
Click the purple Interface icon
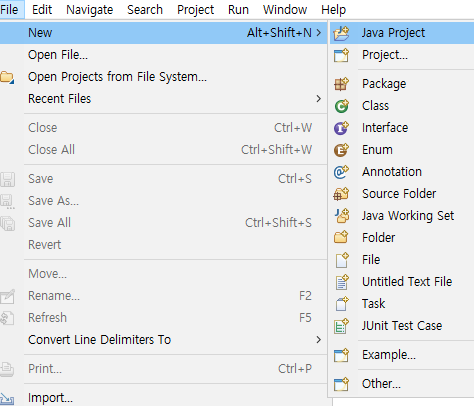click(x=341, y=128)
